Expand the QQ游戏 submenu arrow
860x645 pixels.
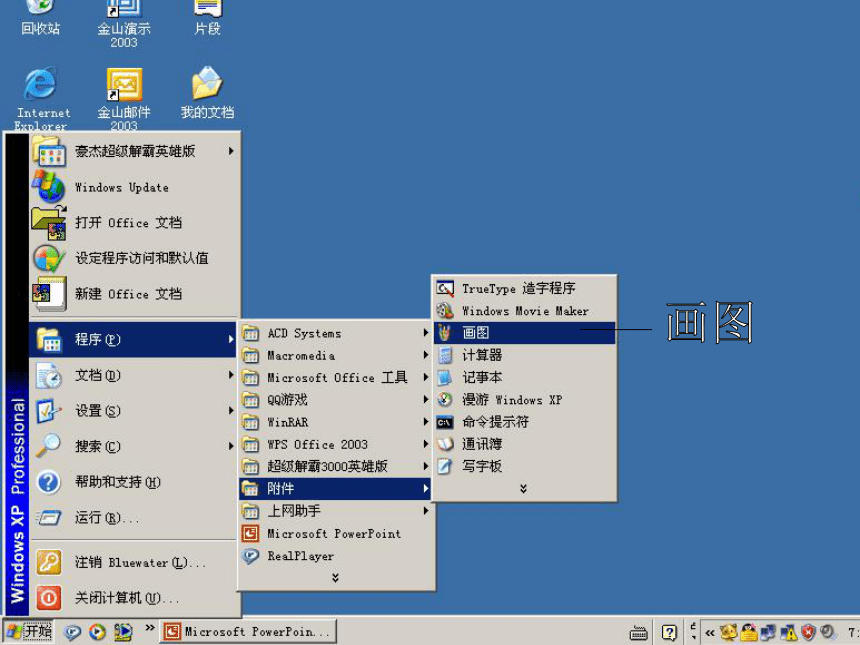[x=426, y=400]
